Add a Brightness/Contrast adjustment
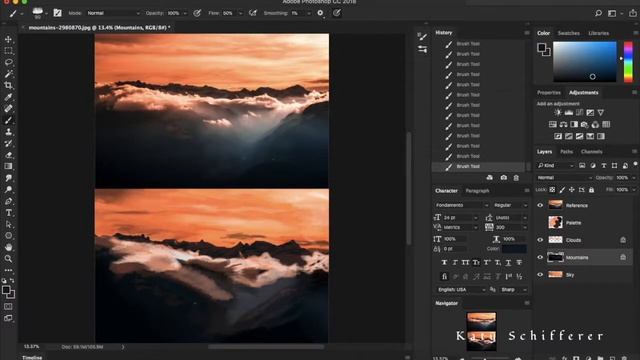The image size is (640, 360). (x=558, y=113)
